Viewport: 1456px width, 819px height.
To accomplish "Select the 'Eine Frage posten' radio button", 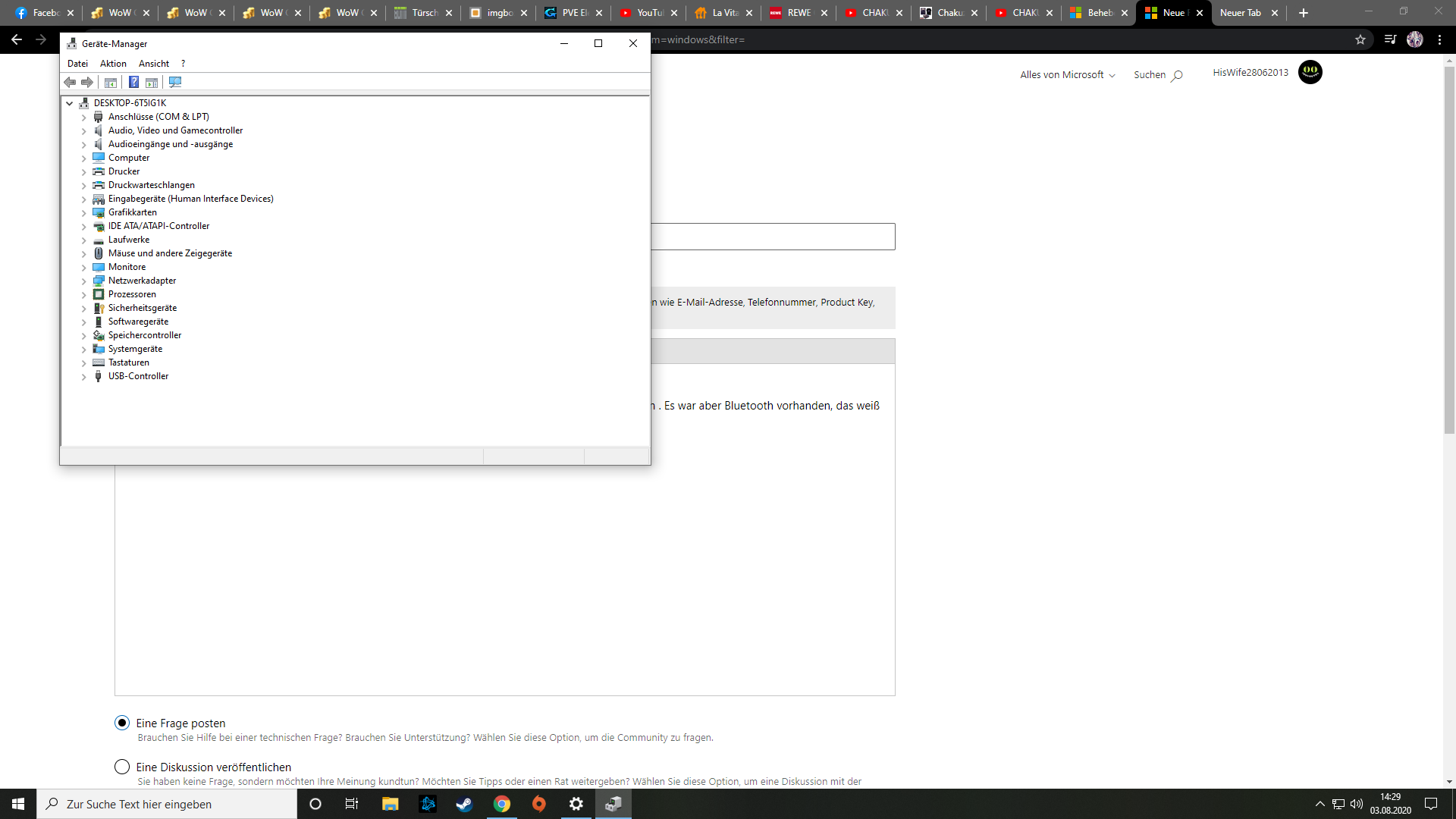I will tap(122, 723).
